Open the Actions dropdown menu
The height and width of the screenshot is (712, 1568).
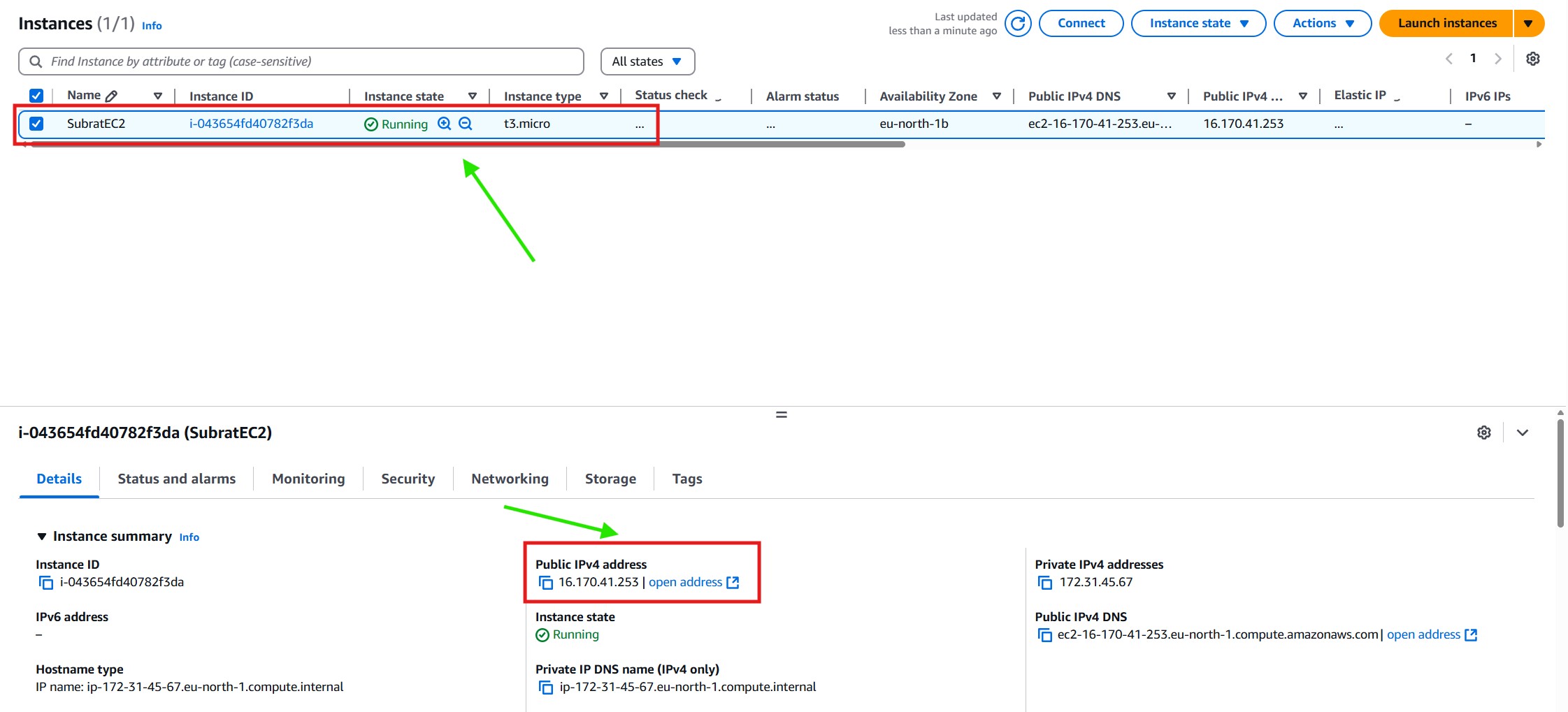1322,23
